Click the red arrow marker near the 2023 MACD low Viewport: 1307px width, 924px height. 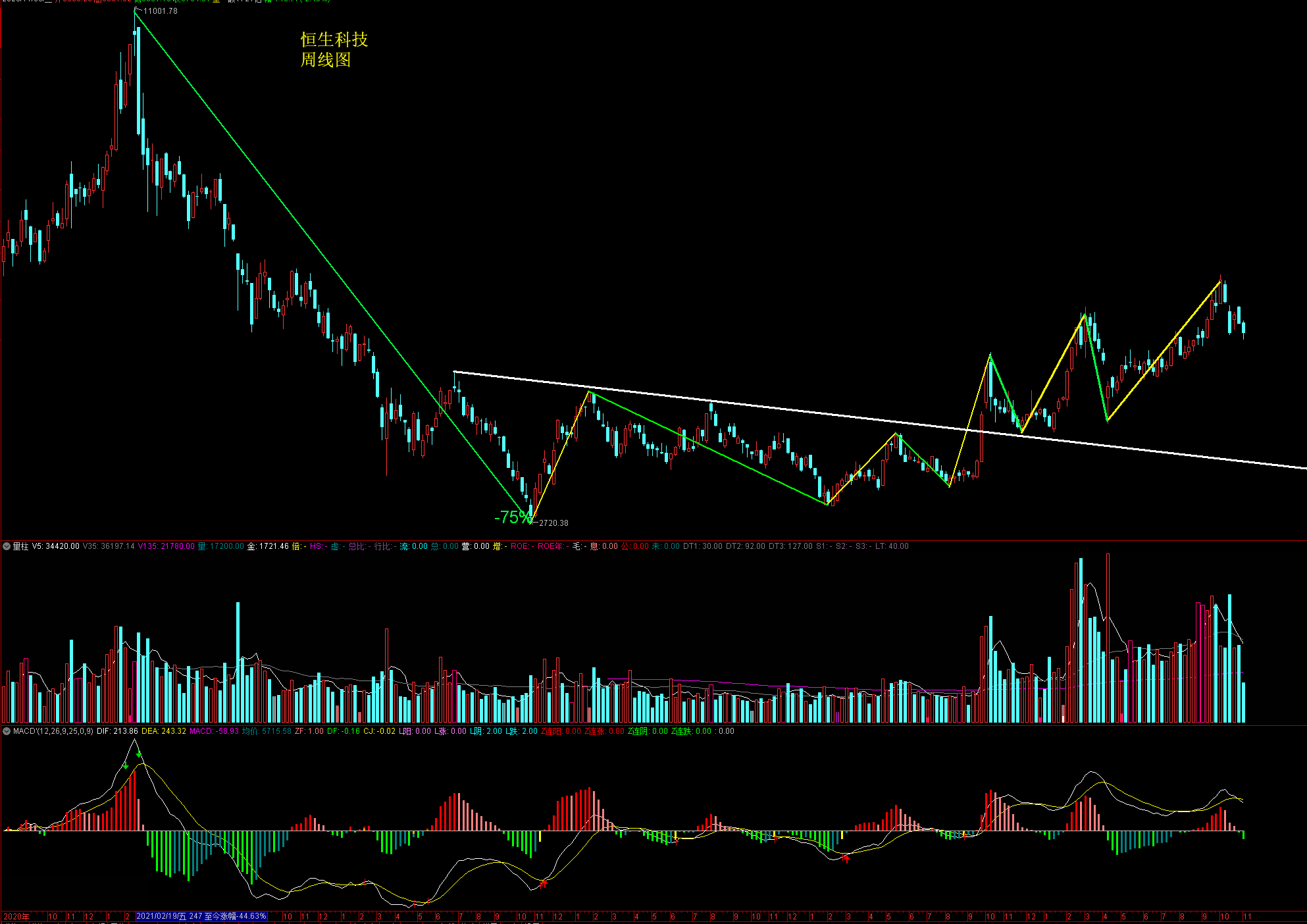click(846, 858)
